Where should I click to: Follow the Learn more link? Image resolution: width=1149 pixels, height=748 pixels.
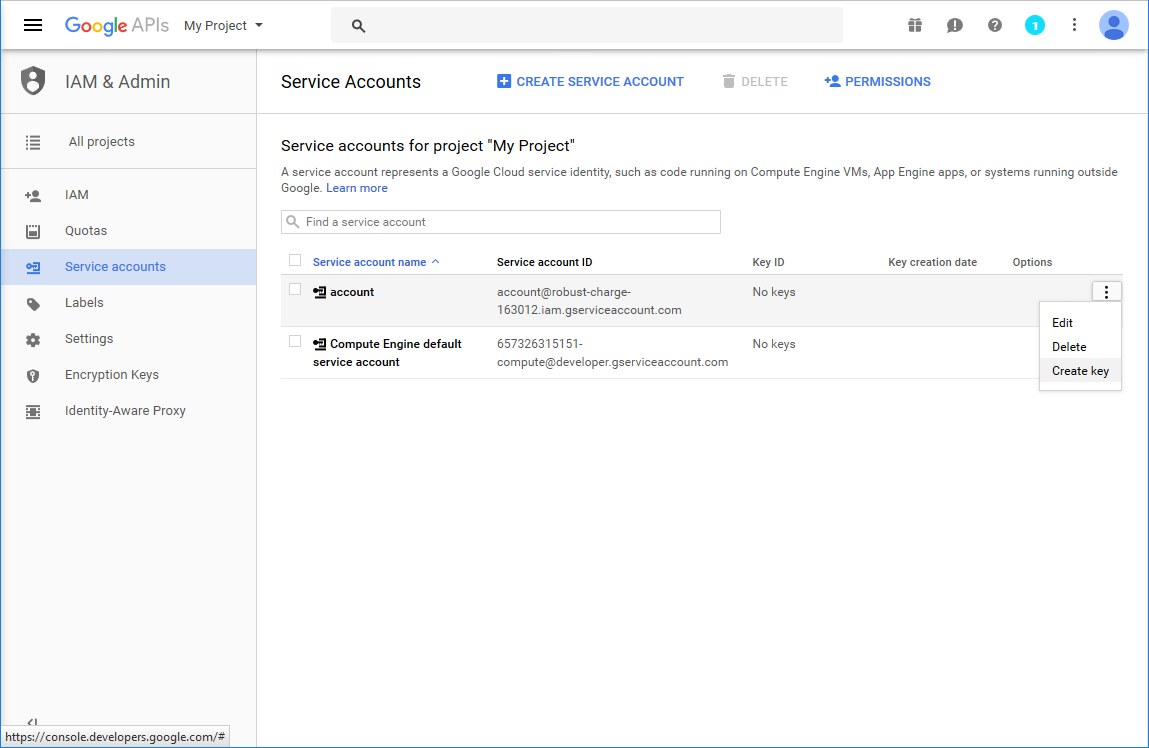pos(357,188)
